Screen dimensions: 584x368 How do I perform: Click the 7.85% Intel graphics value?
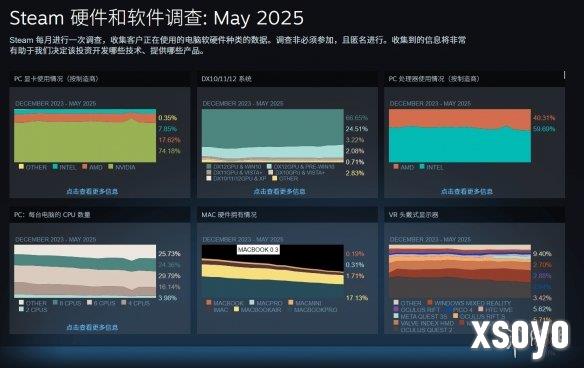(x=167, y=129)
